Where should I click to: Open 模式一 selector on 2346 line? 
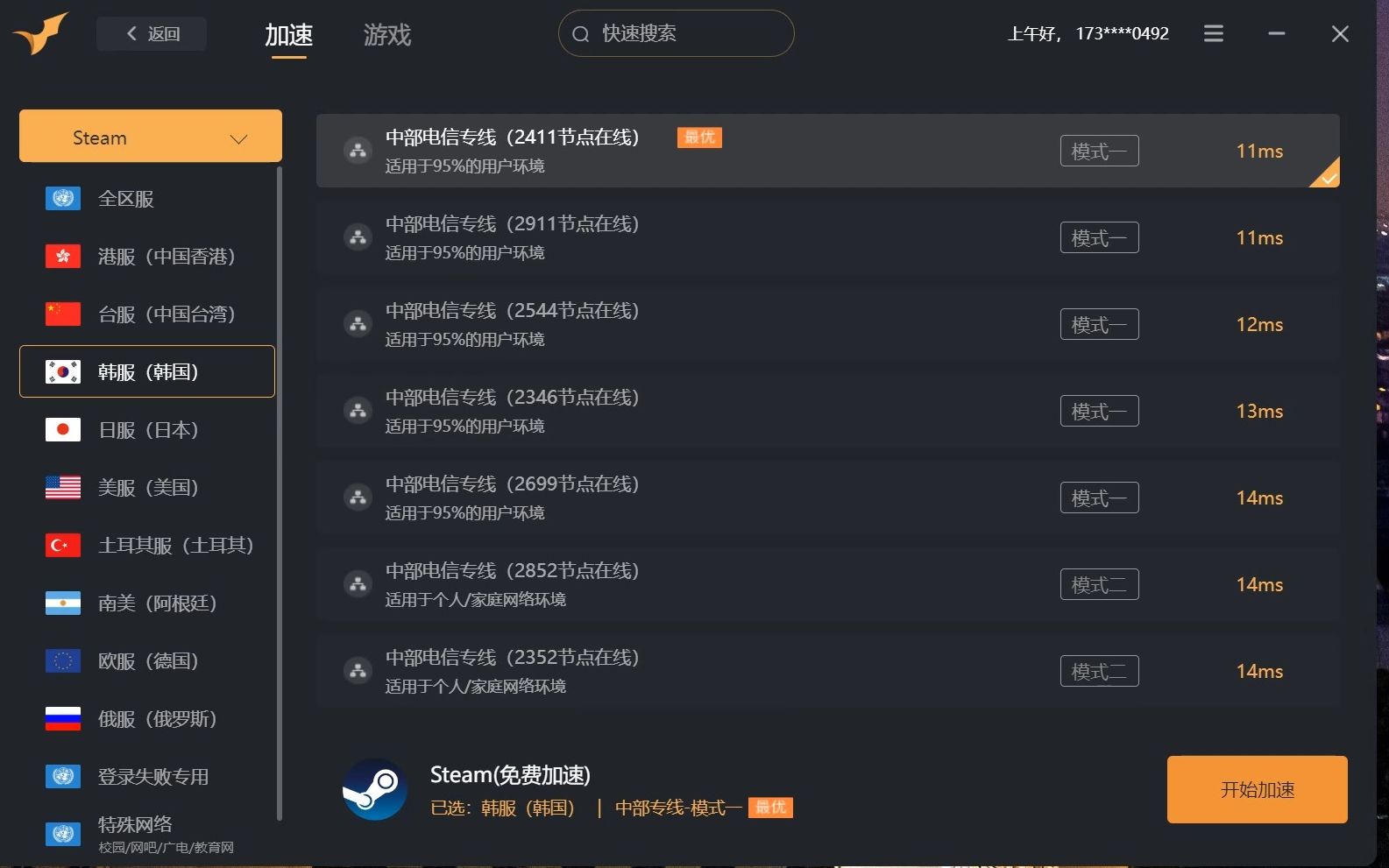(1099, 411)
